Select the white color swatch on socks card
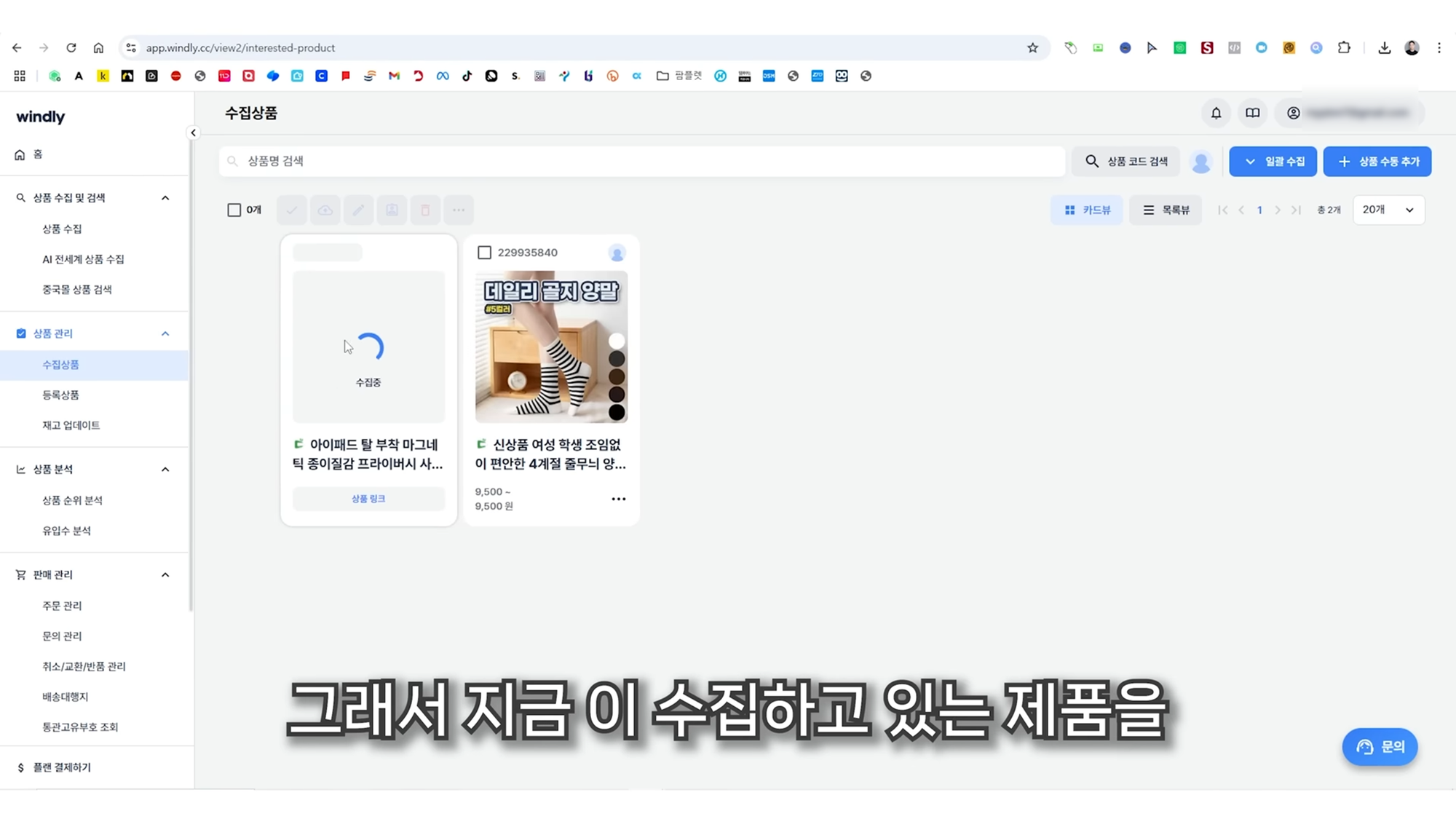This screenshot has width=1456, height=819. pos(617,340)
